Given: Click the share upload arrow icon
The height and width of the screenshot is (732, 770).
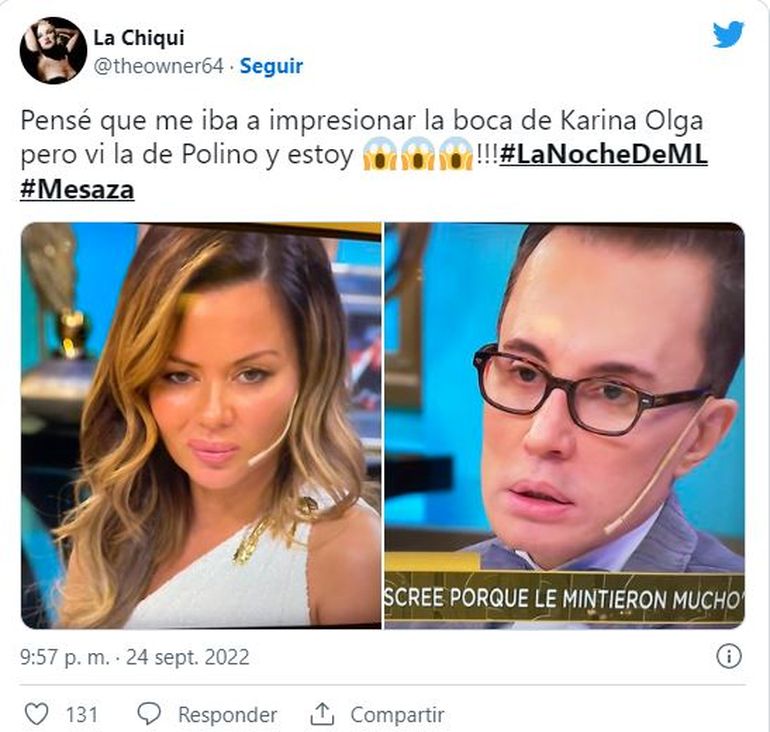Looking at the screenshot, I should click(322, 714).
